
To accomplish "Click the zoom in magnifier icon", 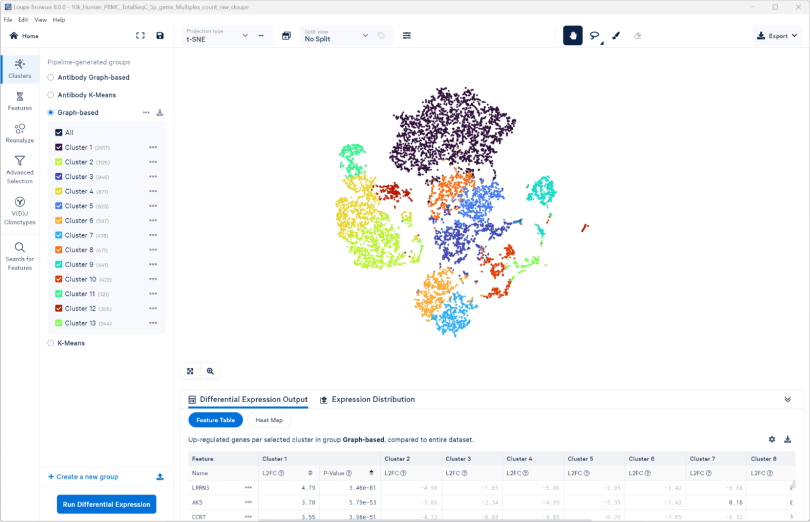I will click(x=210, y=371).
